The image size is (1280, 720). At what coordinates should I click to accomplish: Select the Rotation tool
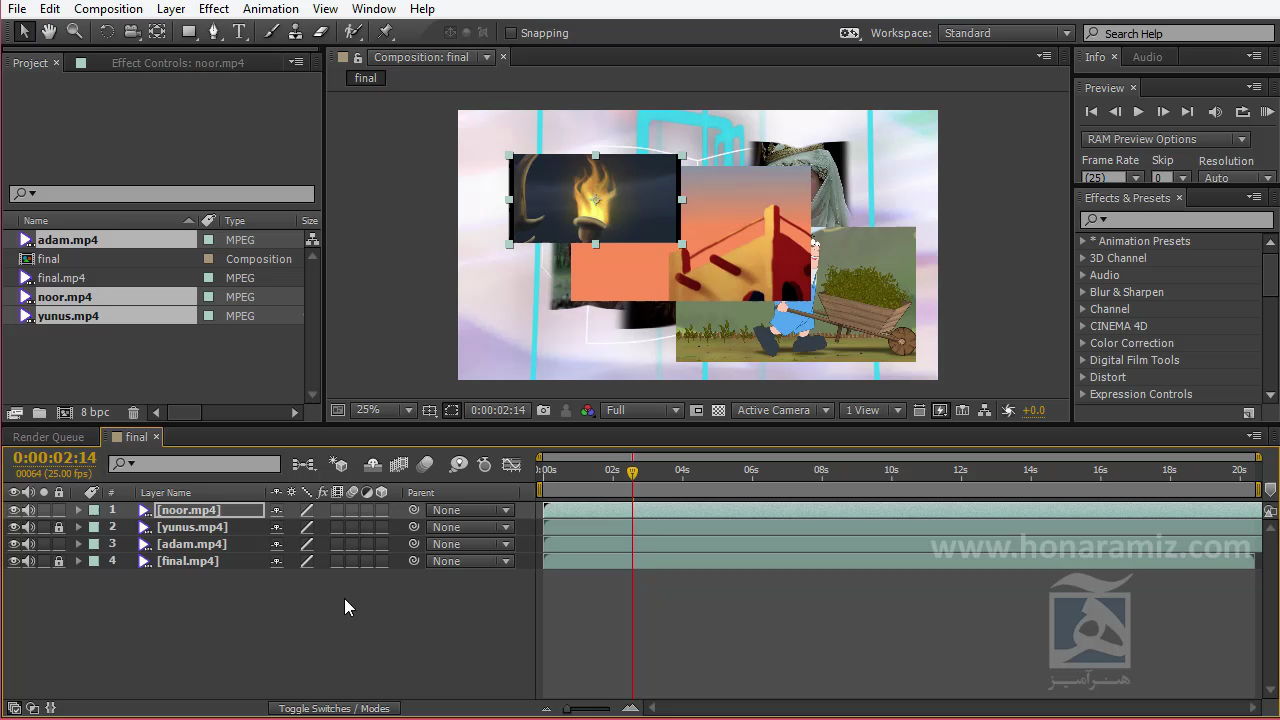(107, 32)
